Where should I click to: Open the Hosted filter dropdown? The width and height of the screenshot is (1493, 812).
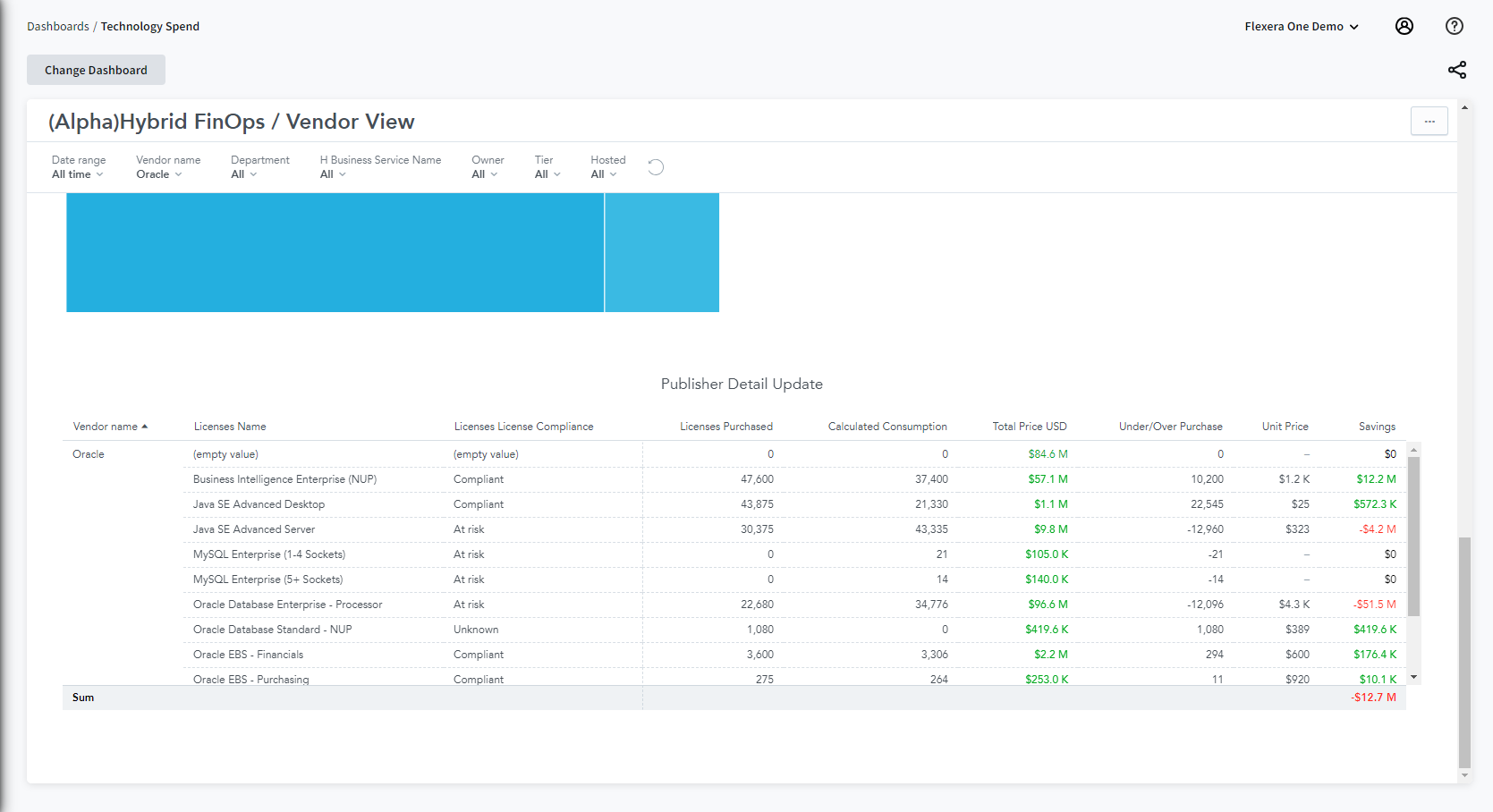[x=604, y=174]
